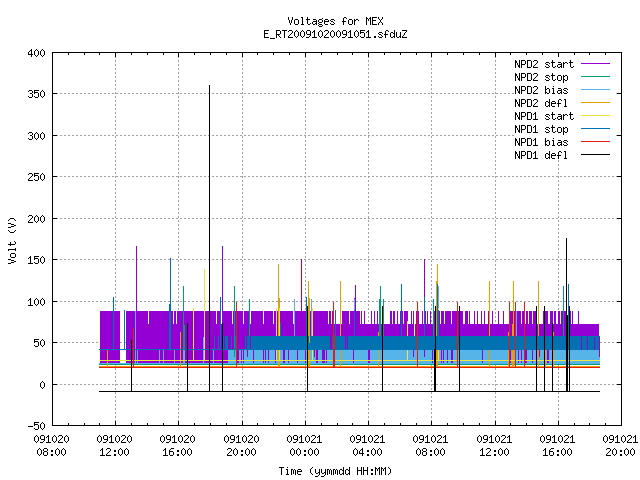Click the purple line sample beside NPD2 start
Image resolution: width=640 pixels, height=480 pixels.
pyautogui.click(x=596, y=64)
